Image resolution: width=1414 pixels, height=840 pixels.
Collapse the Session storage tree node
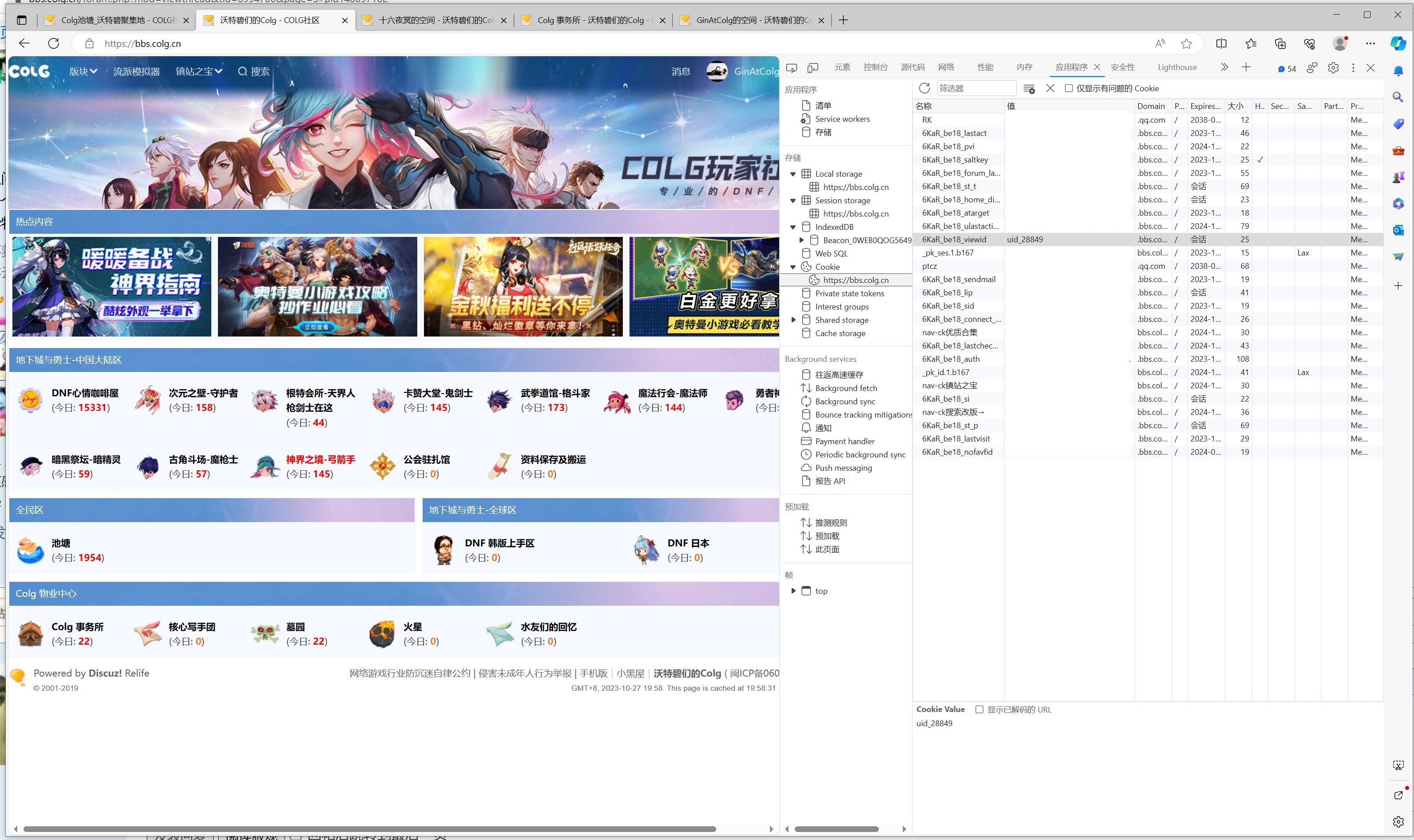tap(793, 201)
